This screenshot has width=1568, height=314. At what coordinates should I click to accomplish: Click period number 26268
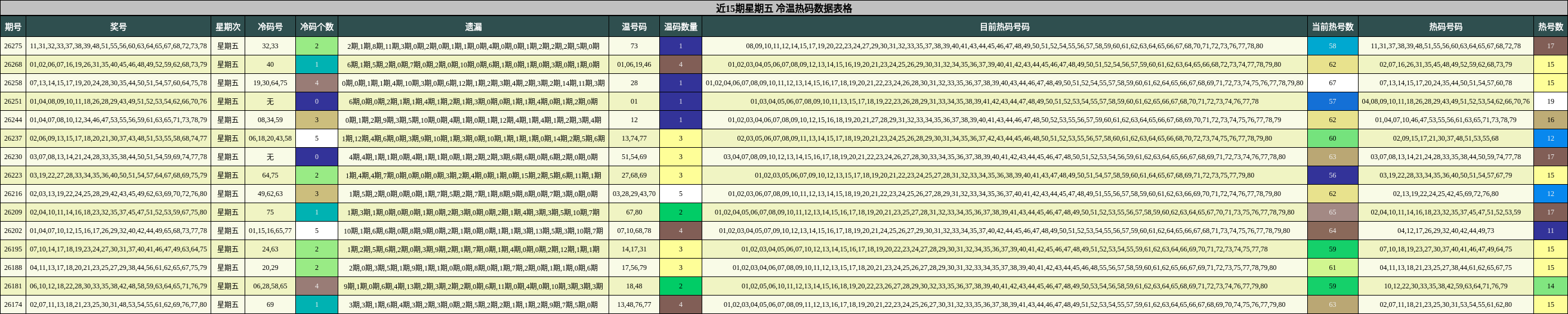[x=13, y=64]
